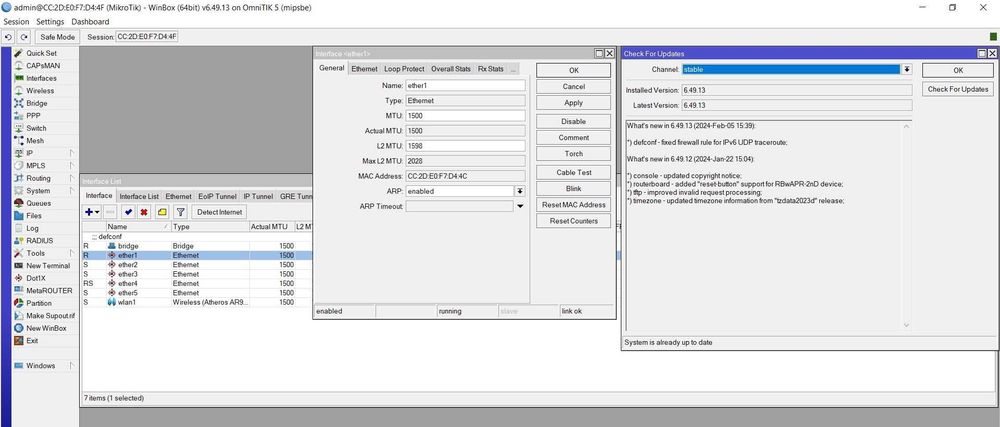1000x427 pixels.
Task: Open the ARP enabled dropdown arrow
Action: (x=520, y=191)
